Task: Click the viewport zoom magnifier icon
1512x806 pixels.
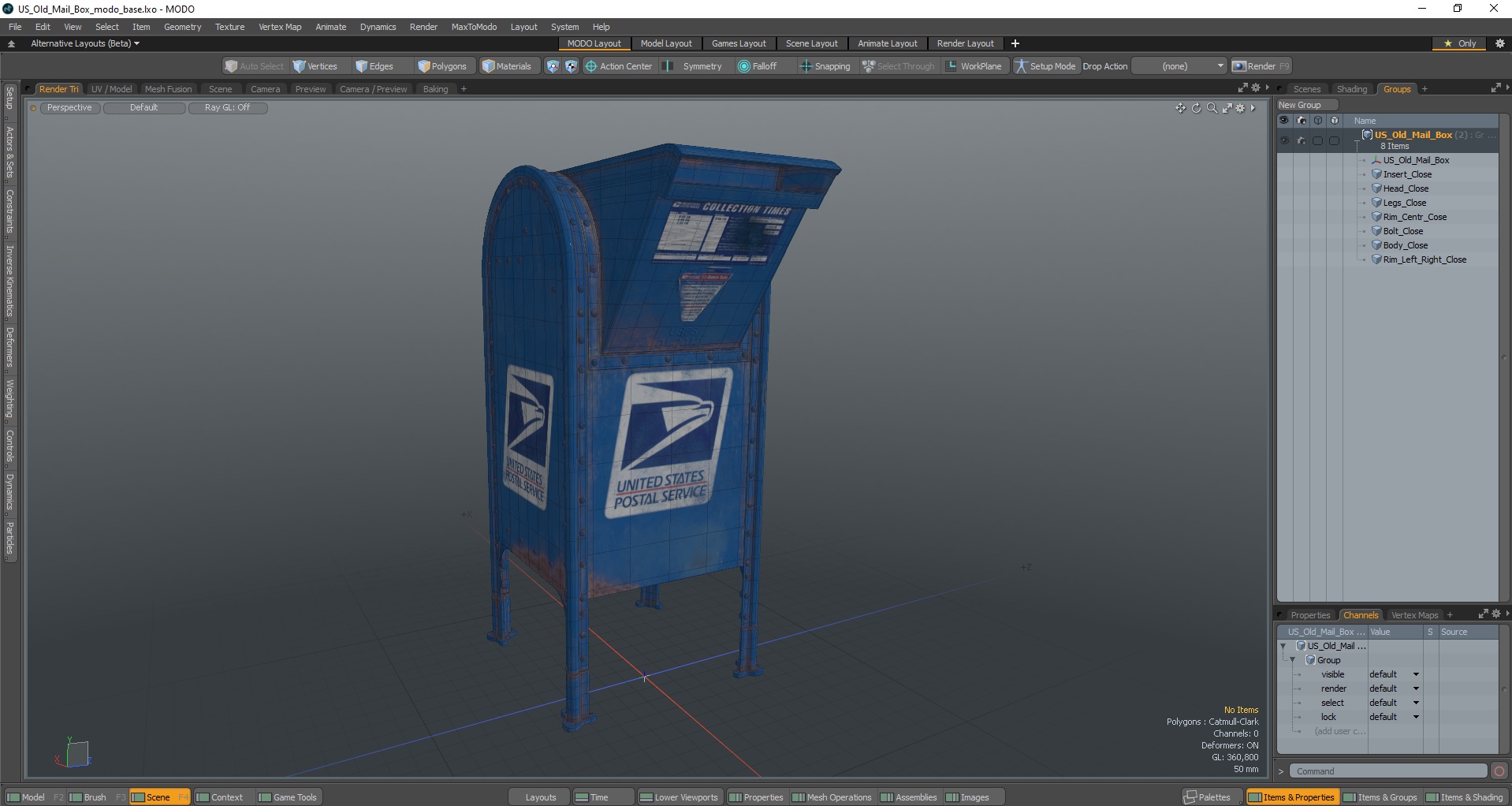Action: pos(1212,108)
